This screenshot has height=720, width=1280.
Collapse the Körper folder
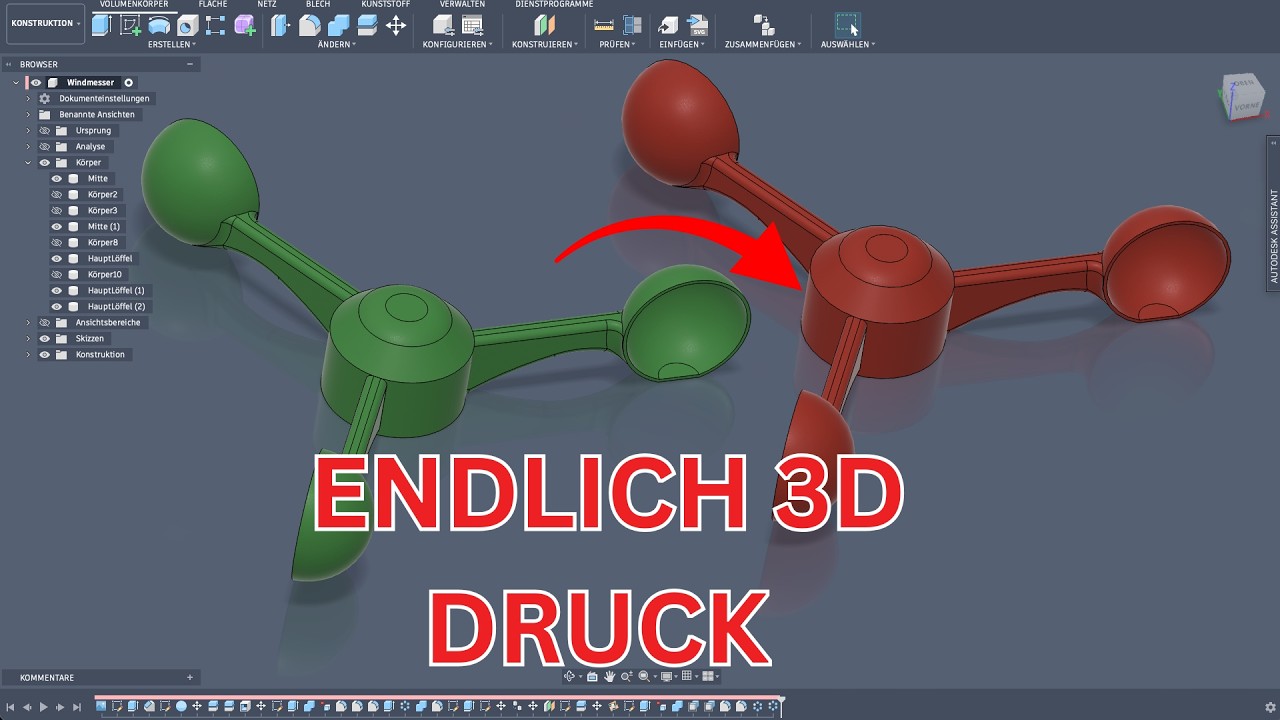point(29,162)
